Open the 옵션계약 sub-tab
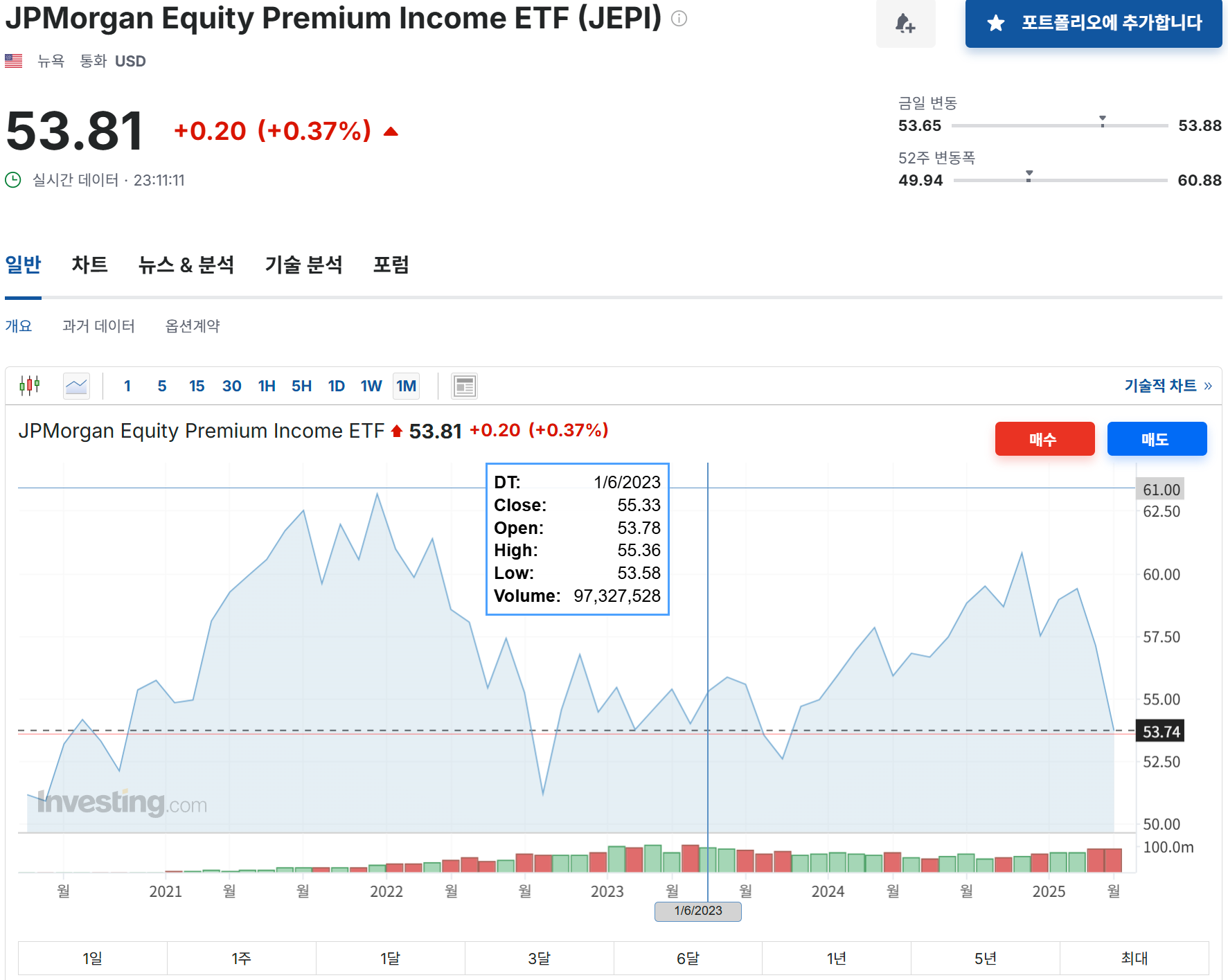The height and width of the screenshot is (980, 1228). click(x=193, y=326)
